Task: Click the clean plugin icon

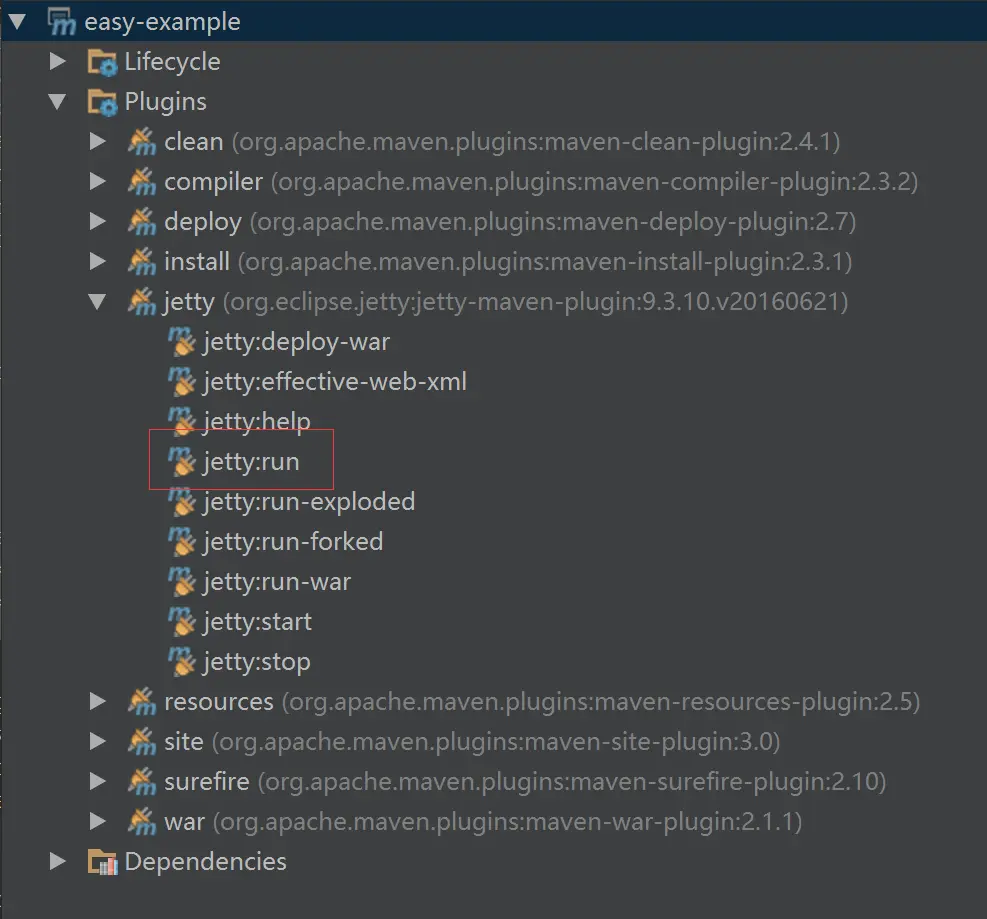Action: 142,142
